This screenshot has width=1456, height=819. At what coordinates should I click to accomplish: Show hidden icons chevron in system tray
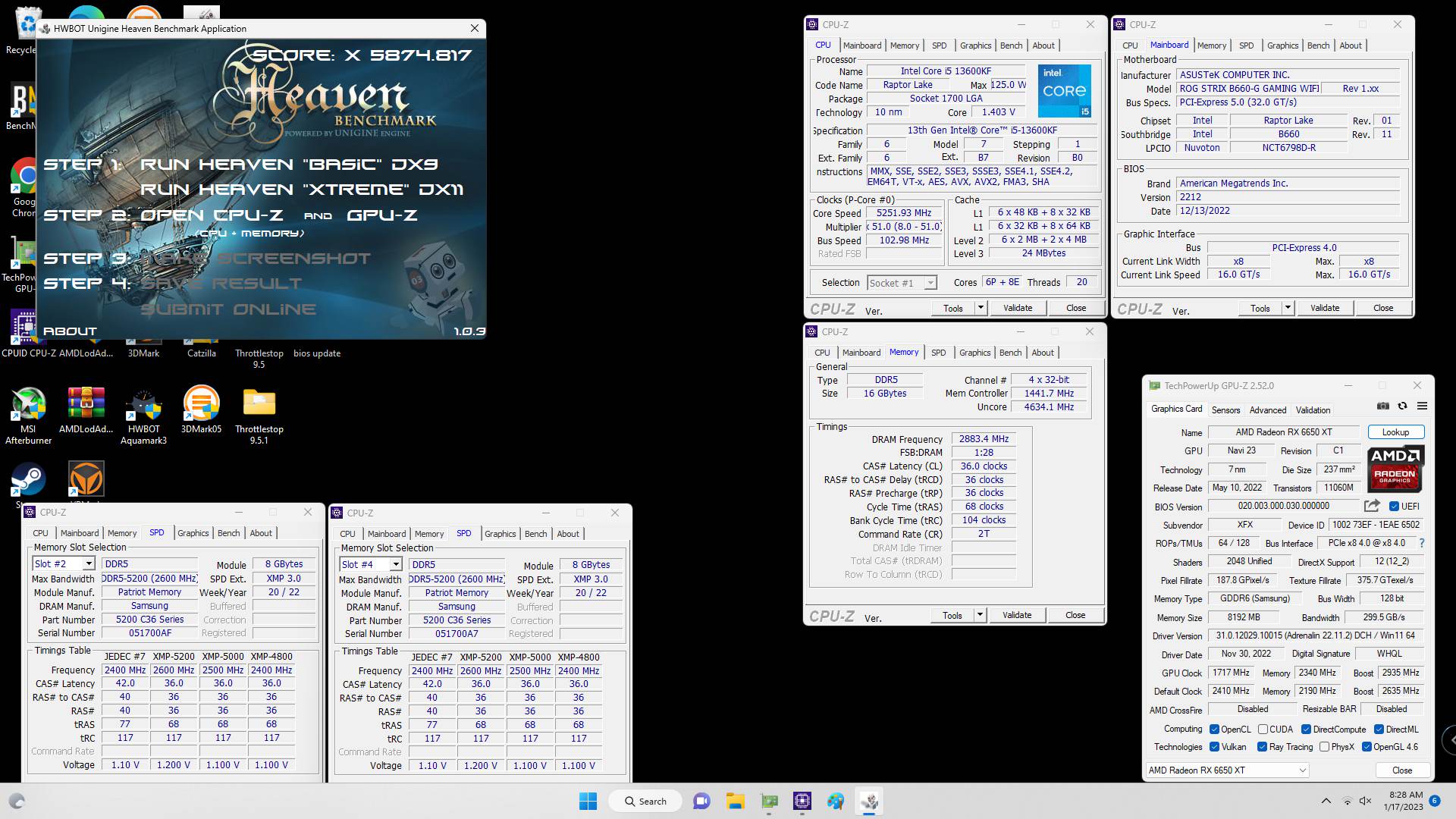tap(1326, 801)
